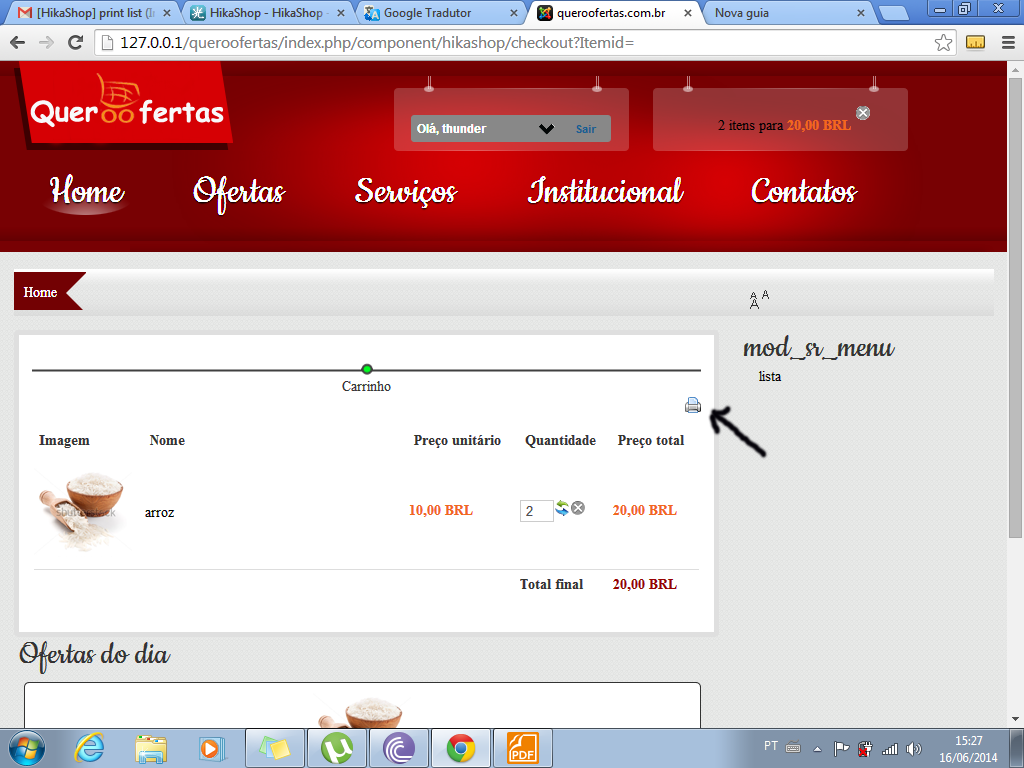Image resolution: width=1024 pixels, height=768 pixels.
Task: Click the browser back arrow
Action: pyautogui.click(x=18, y=42)
